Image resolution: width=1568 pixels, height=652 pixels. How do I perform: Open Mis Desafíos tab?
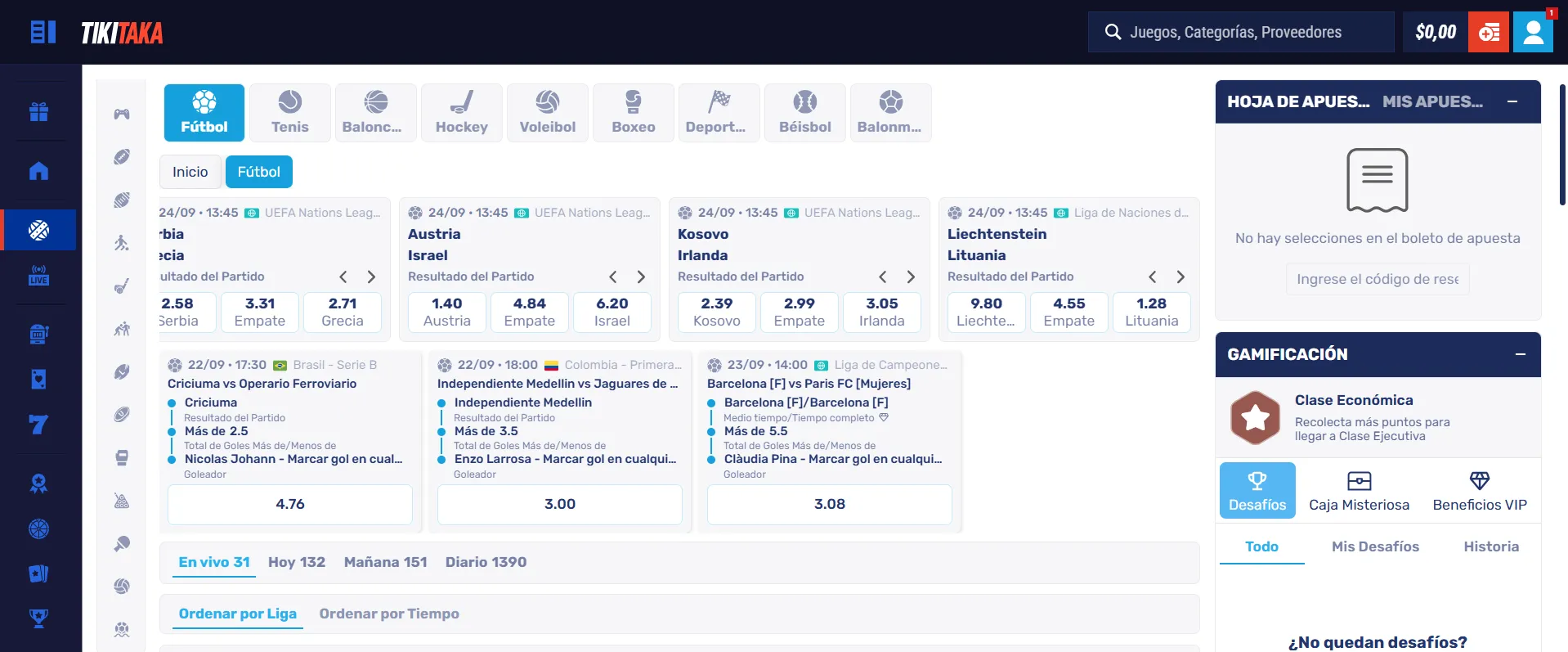pyautogui.click(x=1375, y=546)
